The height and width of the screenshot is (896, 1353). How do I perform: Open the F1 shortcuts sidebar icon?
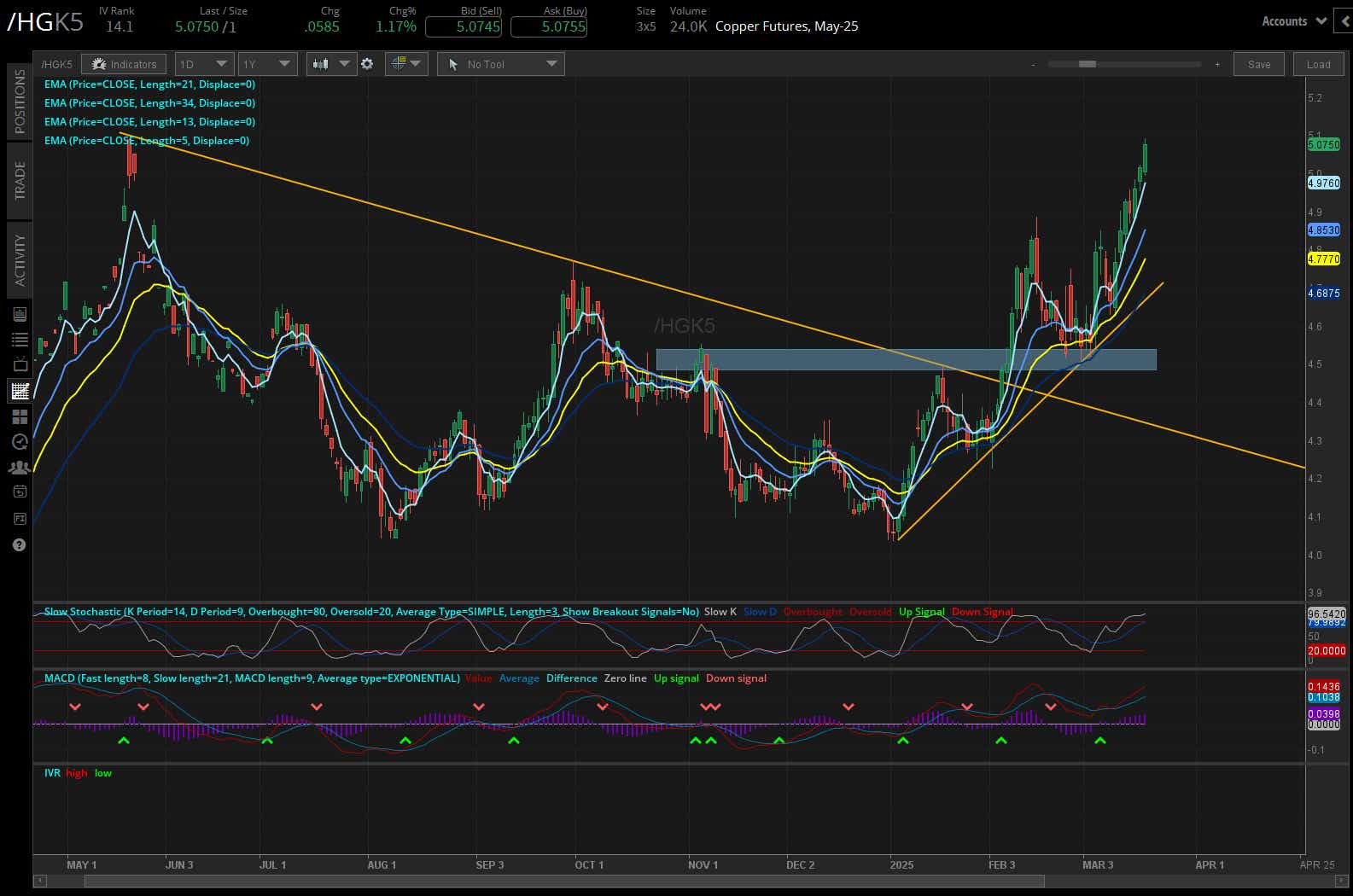pos(20,518)
